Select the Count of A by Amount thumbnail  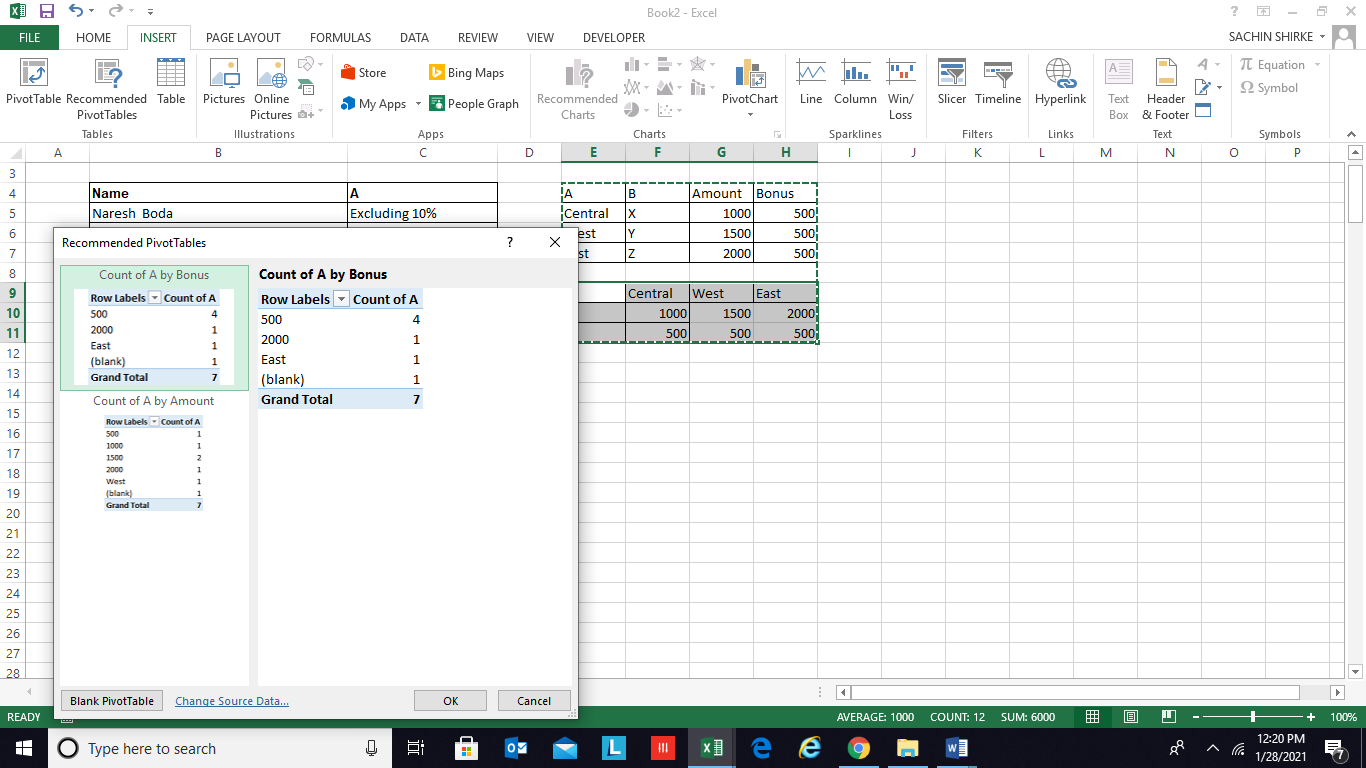[x=154, y=452]
